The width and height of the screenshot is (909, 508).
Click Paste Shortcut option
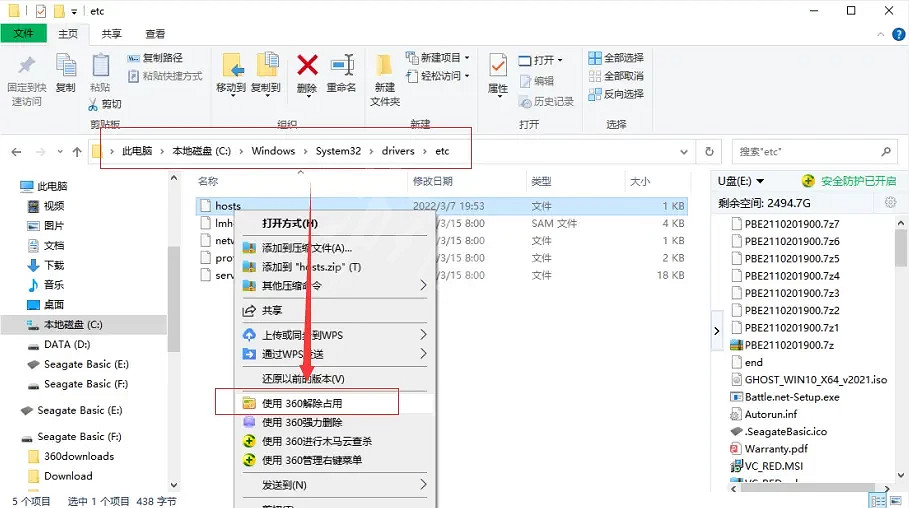(x=165, y=76)
